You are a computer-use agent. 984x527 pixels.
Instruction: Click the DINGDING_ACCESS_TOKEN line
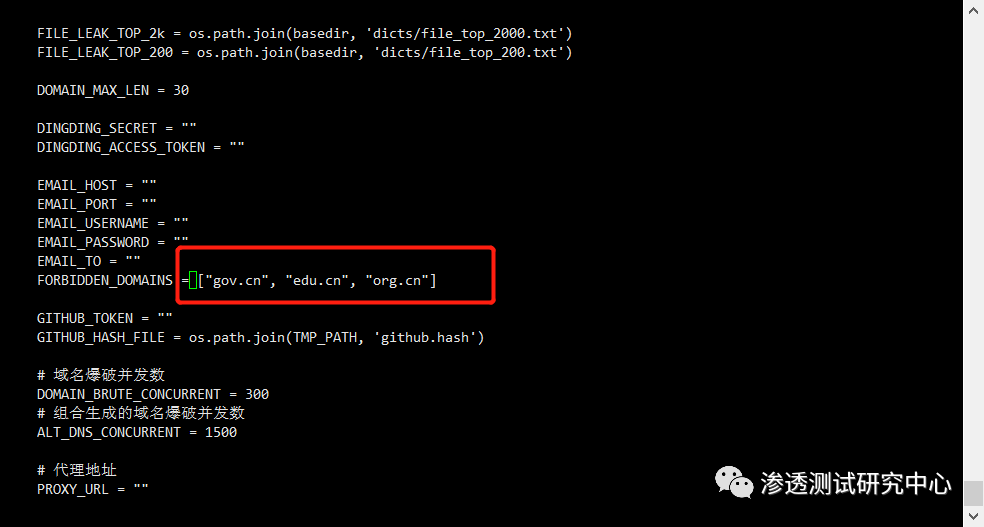[x=141, y=147]
